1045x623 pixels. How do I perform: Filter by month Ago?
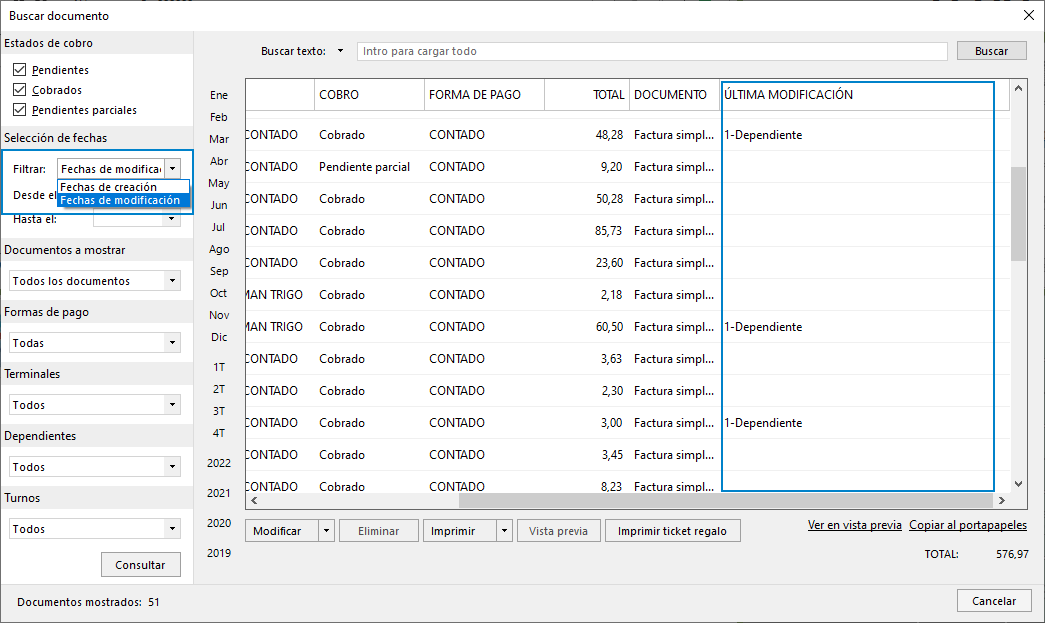coord(219,249)
